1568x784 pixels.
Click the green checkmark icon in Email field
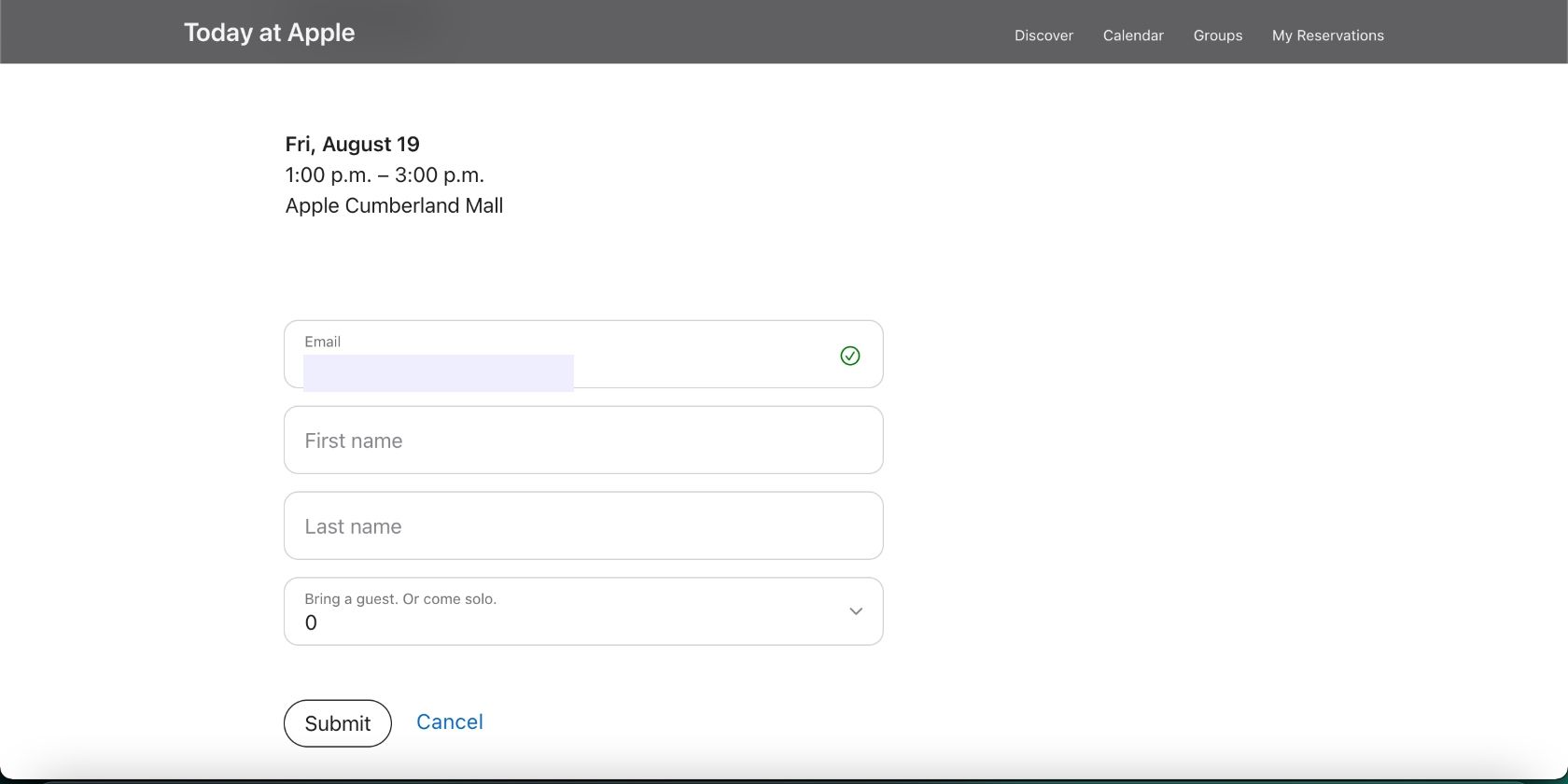pos(849,356)
